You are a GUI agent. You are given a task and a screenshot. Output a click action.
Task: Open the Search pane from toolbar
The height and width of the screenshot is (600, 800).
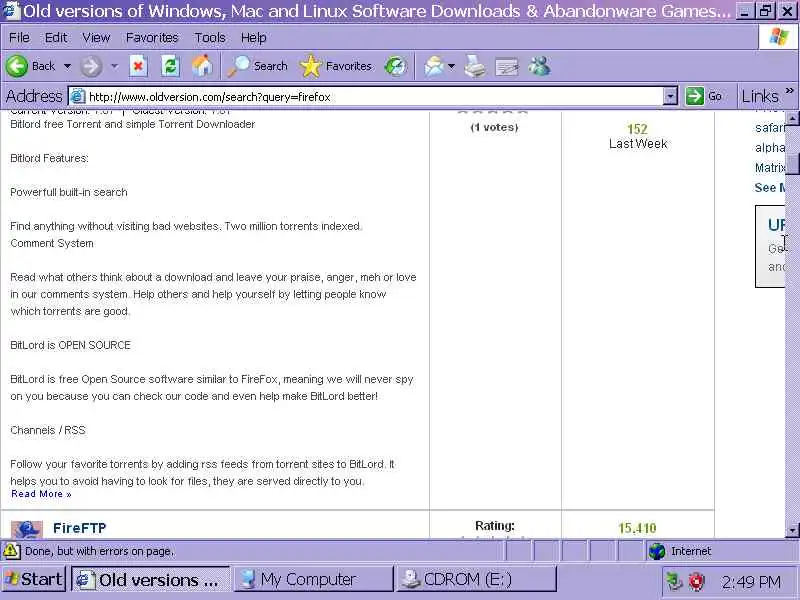coord(258,66)
